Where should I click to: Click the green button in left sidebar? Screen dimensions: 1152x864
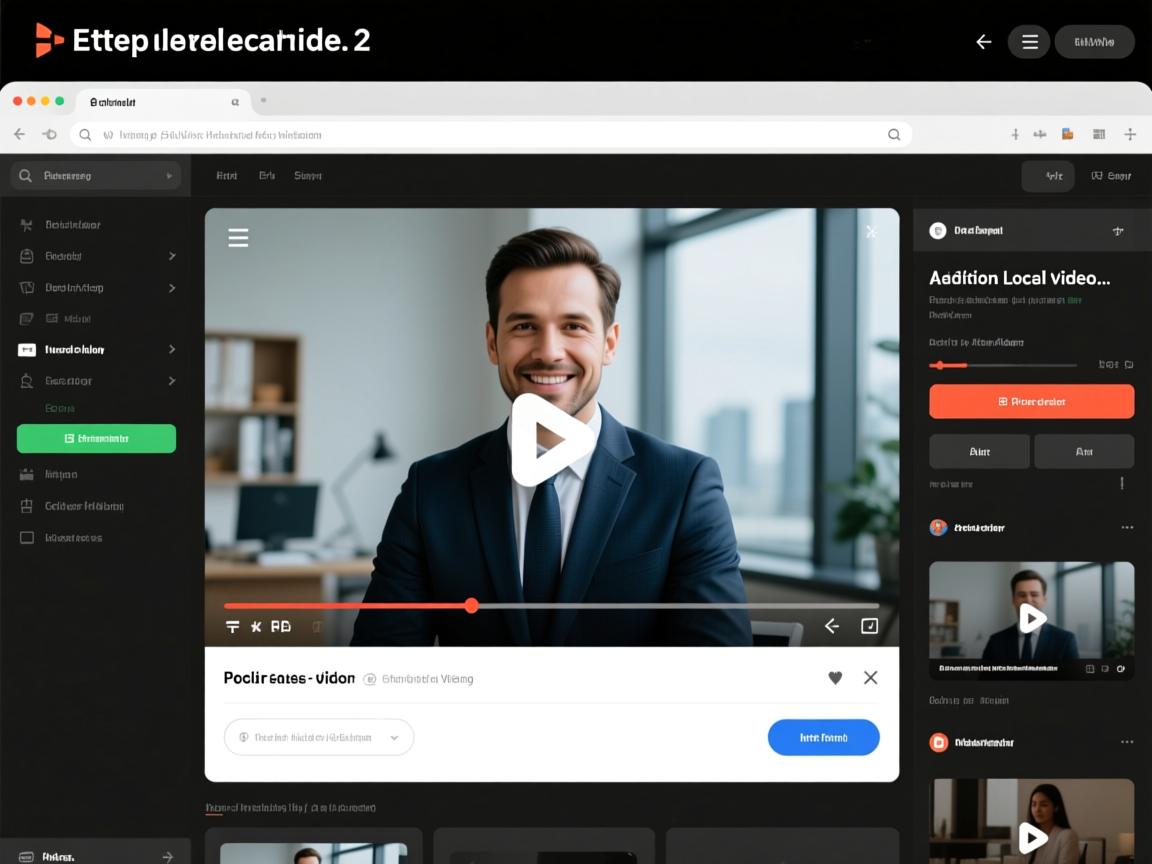[96, 438]
